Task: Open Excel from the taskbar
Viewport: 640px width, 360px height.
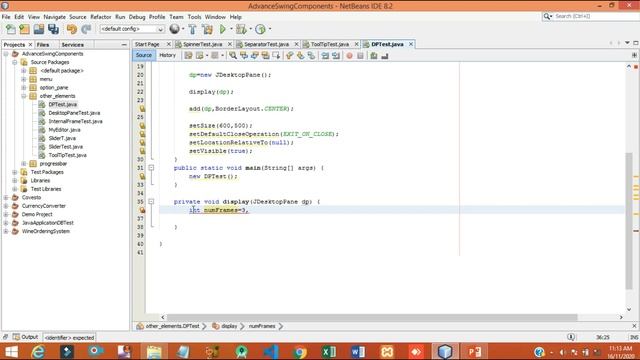Action: coord(329,351)
